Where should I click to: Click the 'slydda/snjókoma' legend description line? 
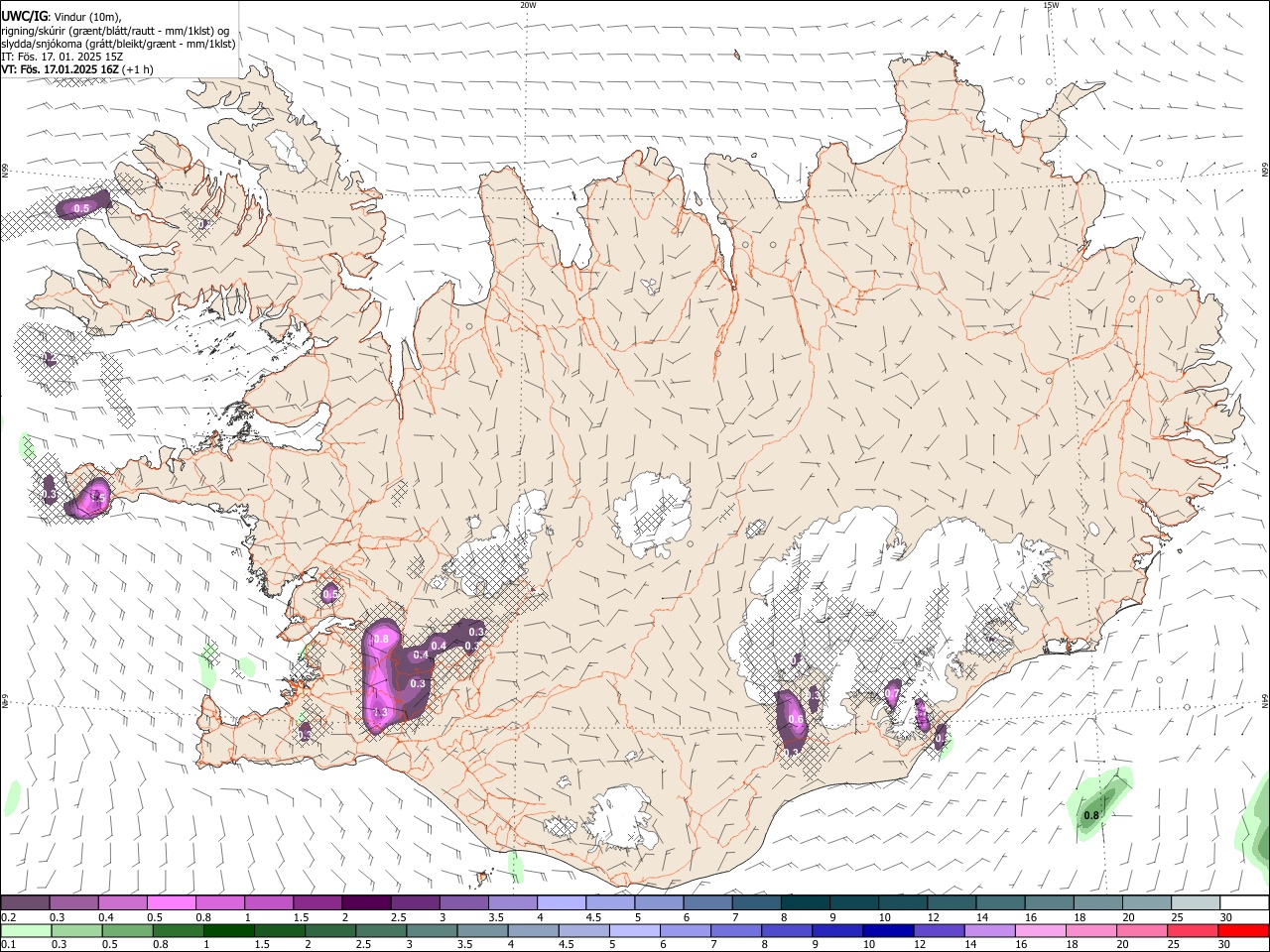tap(118, 44)
